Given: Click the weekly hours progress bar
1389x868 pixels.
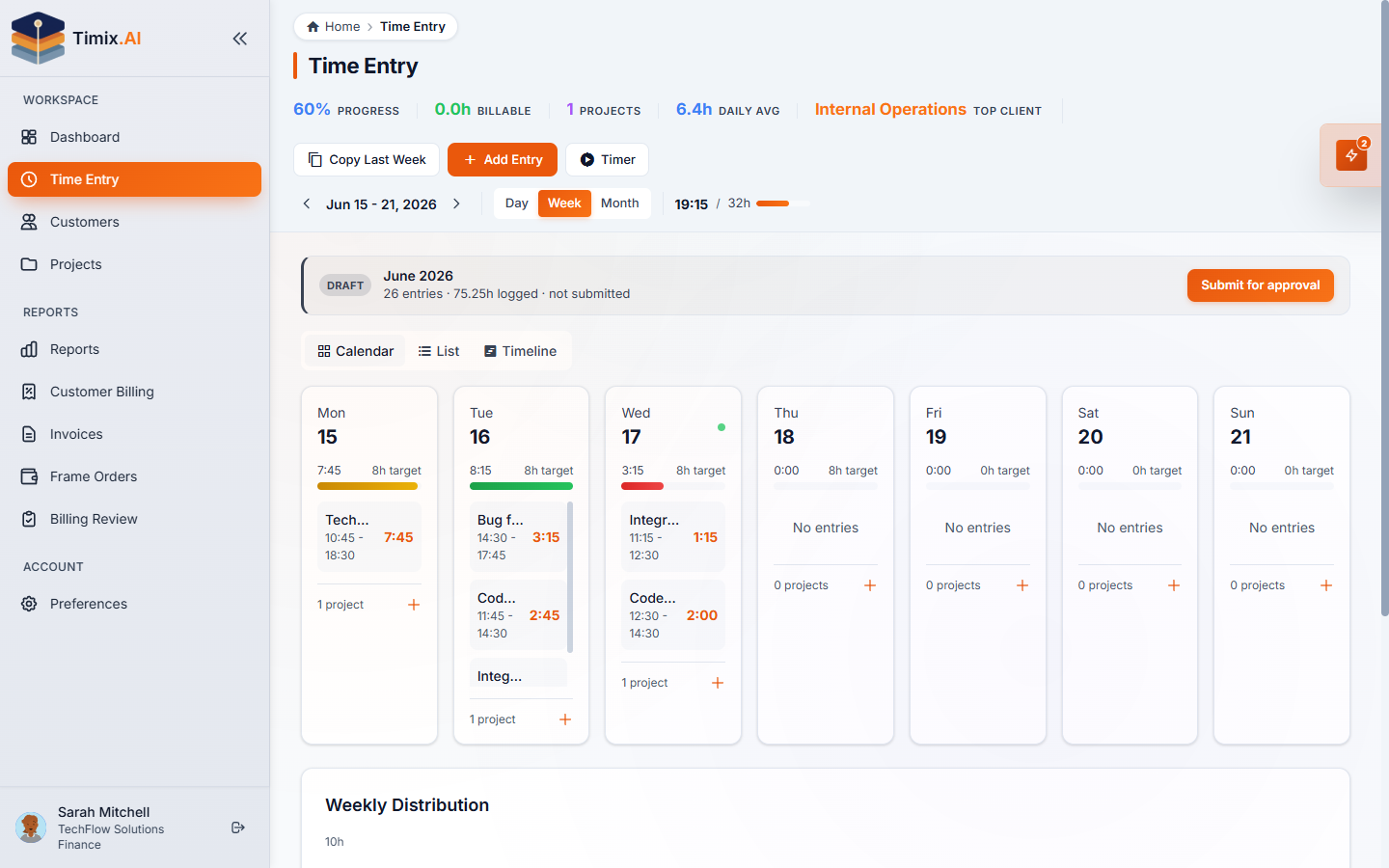Looking at the screenshot, I should tap(782, 203).
